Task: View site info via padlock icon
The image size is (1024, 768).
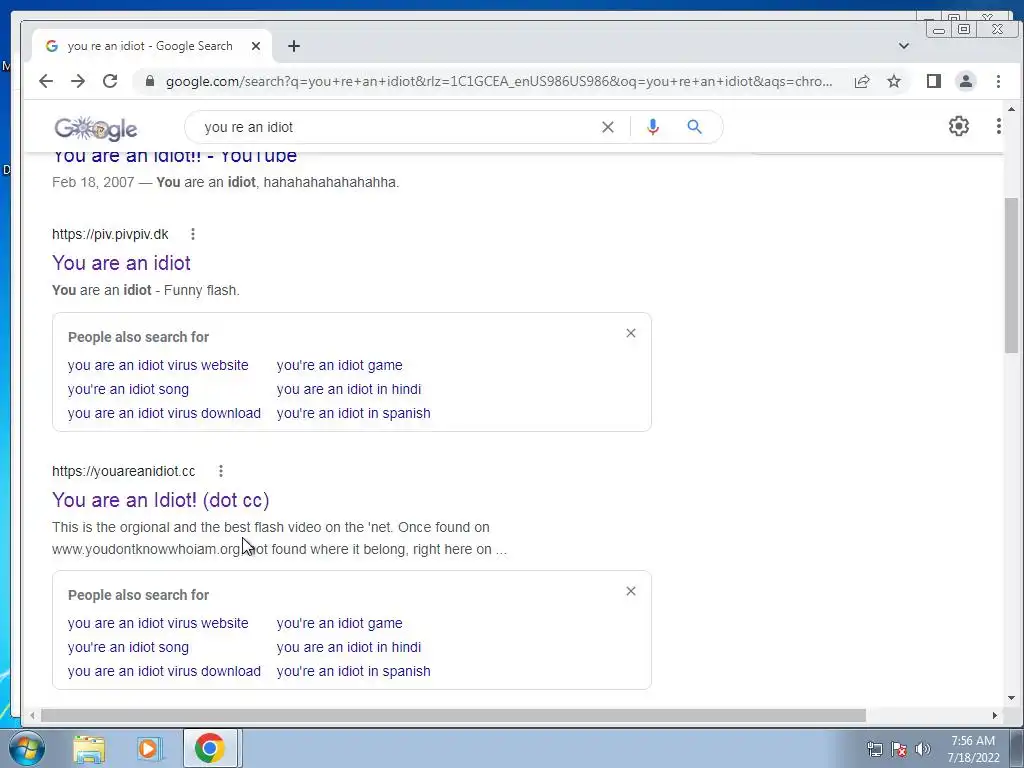Action: [150, 81]
